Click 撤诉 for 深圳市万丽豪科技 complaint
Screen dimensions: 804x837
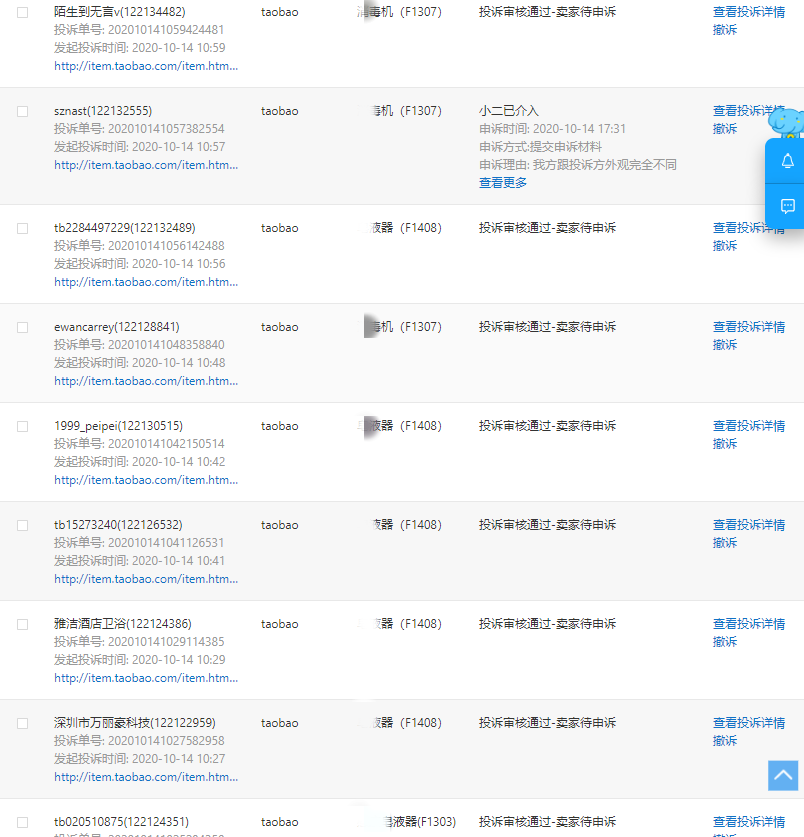click(x=724, y=741)
